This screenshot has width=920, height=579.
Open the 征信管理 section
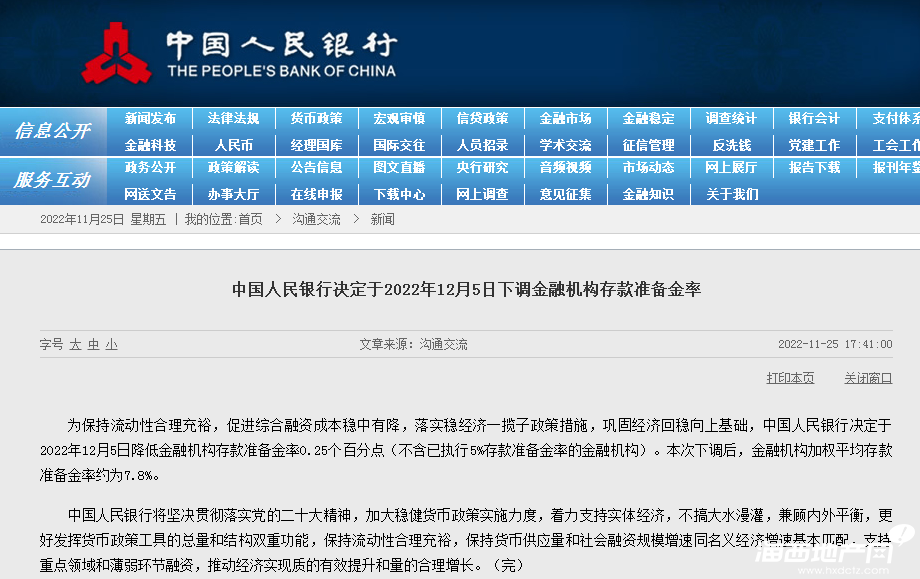(x=648, y=145)
